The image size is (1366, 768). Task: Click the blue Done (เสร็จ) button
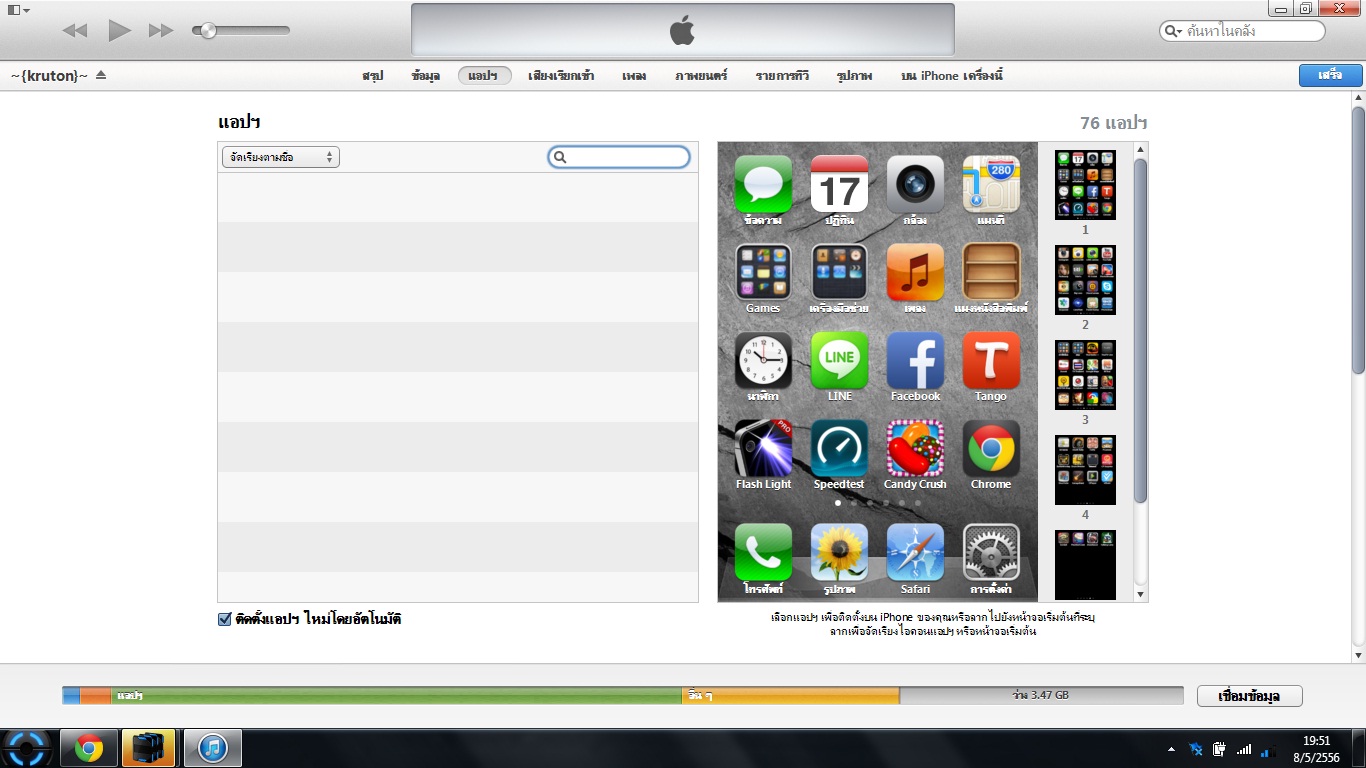point(1330,75)
